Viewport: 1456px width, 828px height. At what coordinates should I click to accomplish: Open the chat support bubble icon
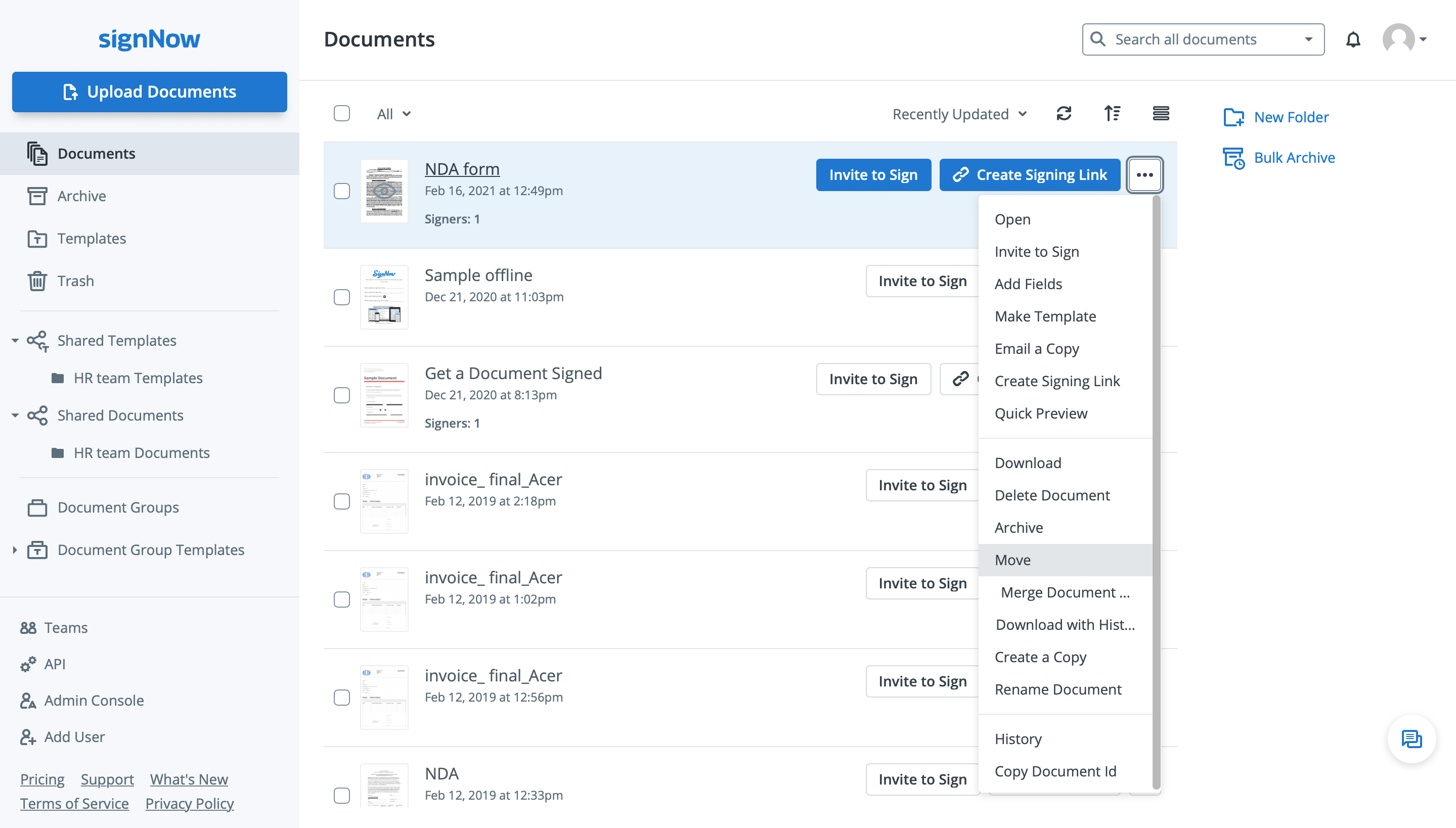coord(1411,739)
